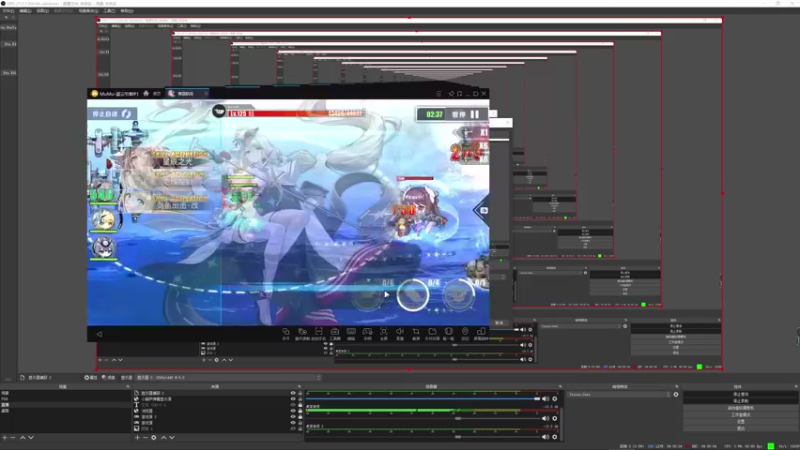Pause game with 暂停 button

[465, 114]
